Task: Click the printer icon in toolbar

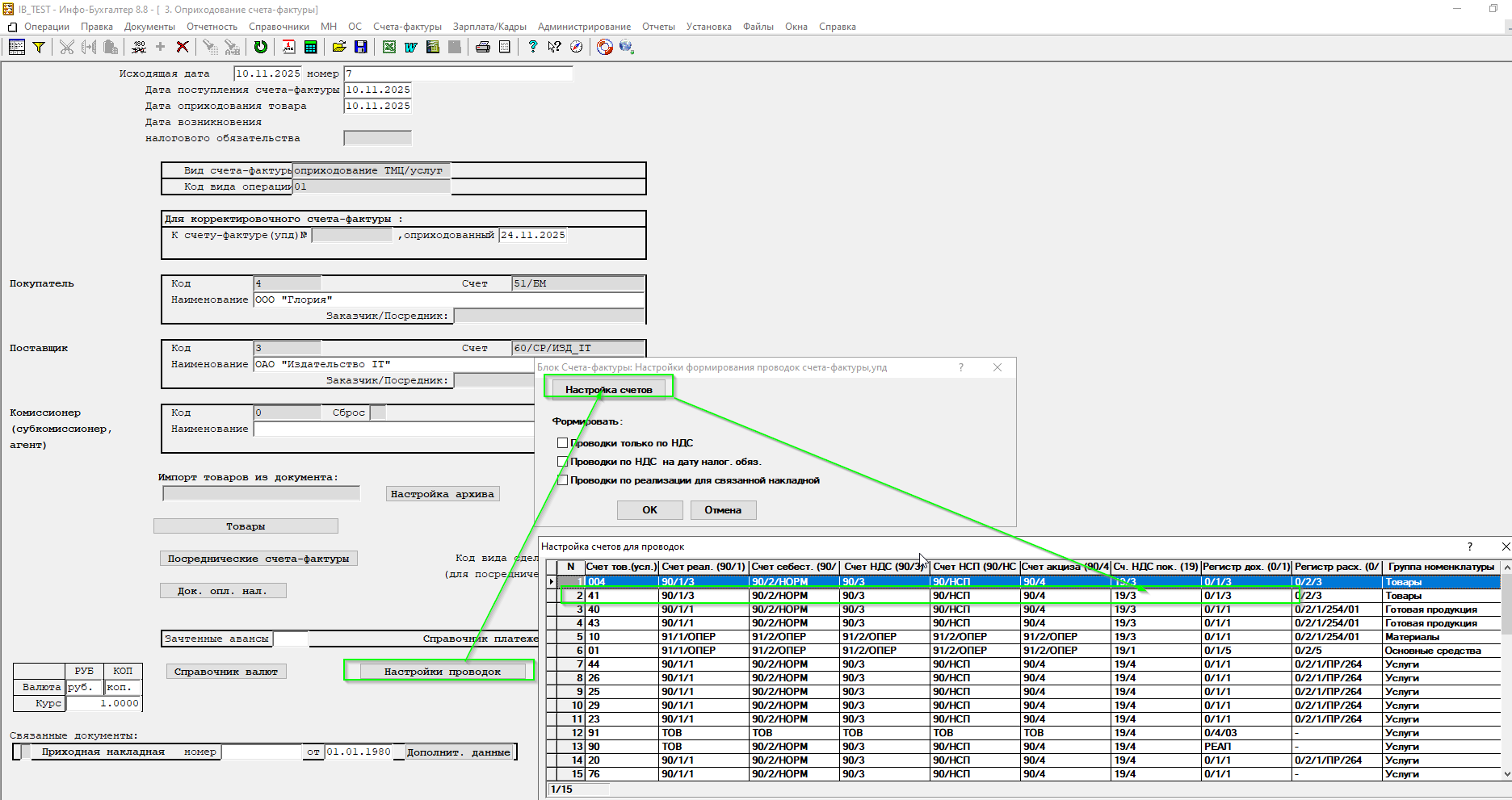Action: [x=482, y=47]
